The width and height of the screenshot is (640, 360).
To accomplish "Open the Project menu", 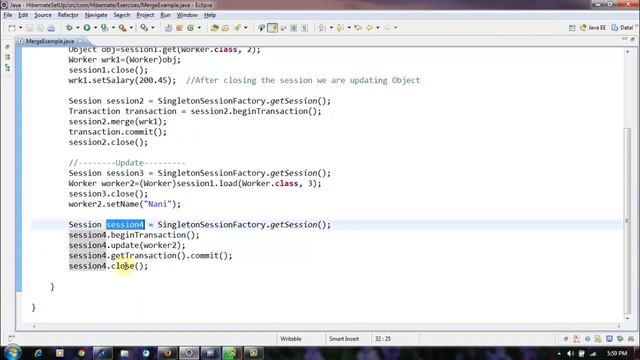I will click(145, 15).
